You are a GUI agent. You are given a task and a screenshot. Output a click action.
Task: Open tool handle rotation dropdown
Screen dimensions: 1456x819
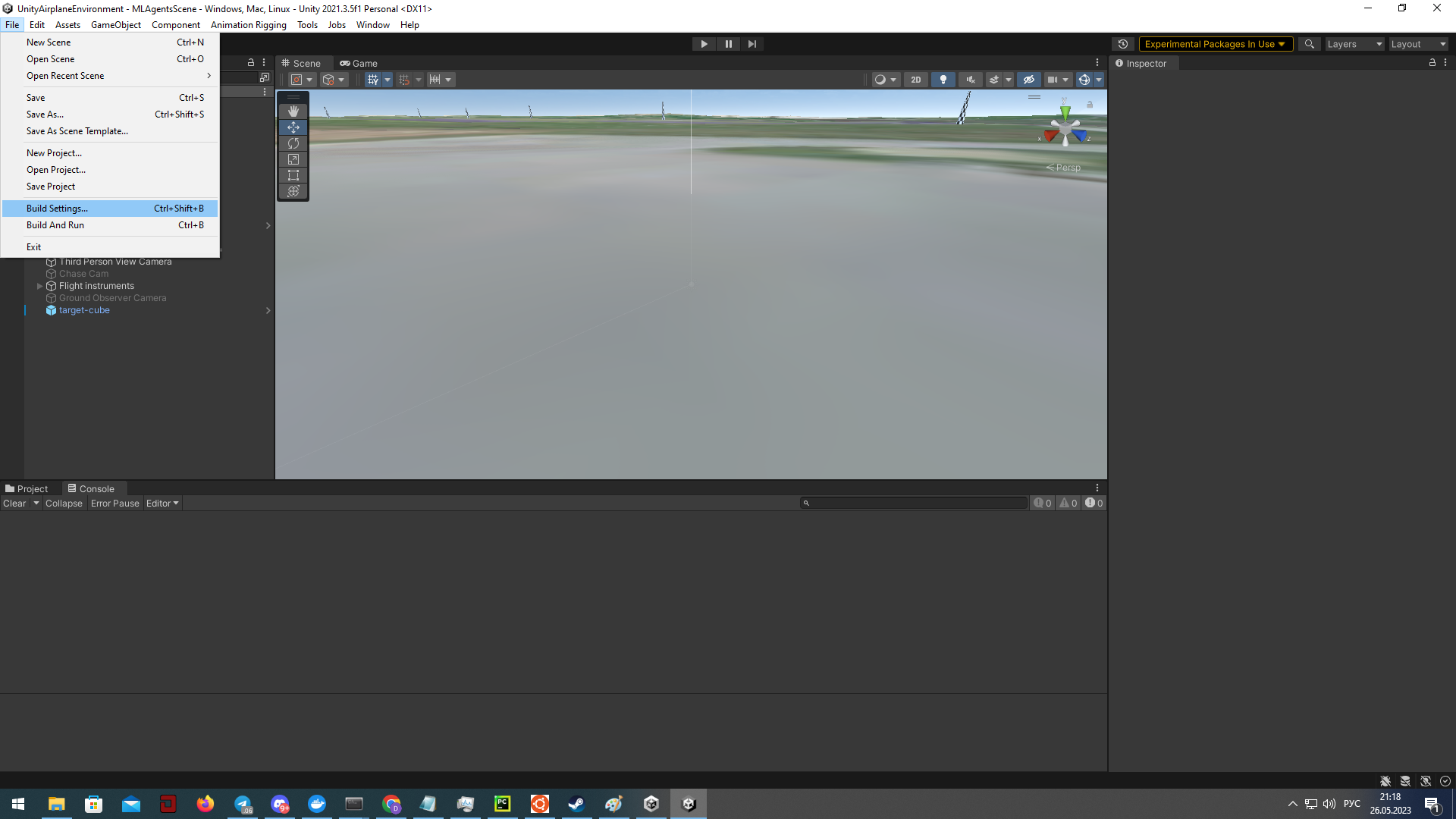334,80
